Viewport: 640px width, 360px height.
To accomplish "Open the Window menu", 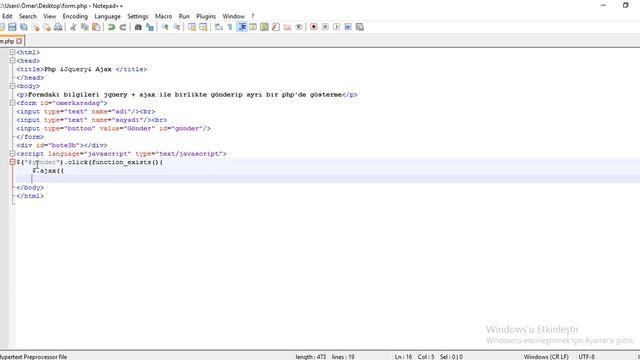I will [233, 16].
